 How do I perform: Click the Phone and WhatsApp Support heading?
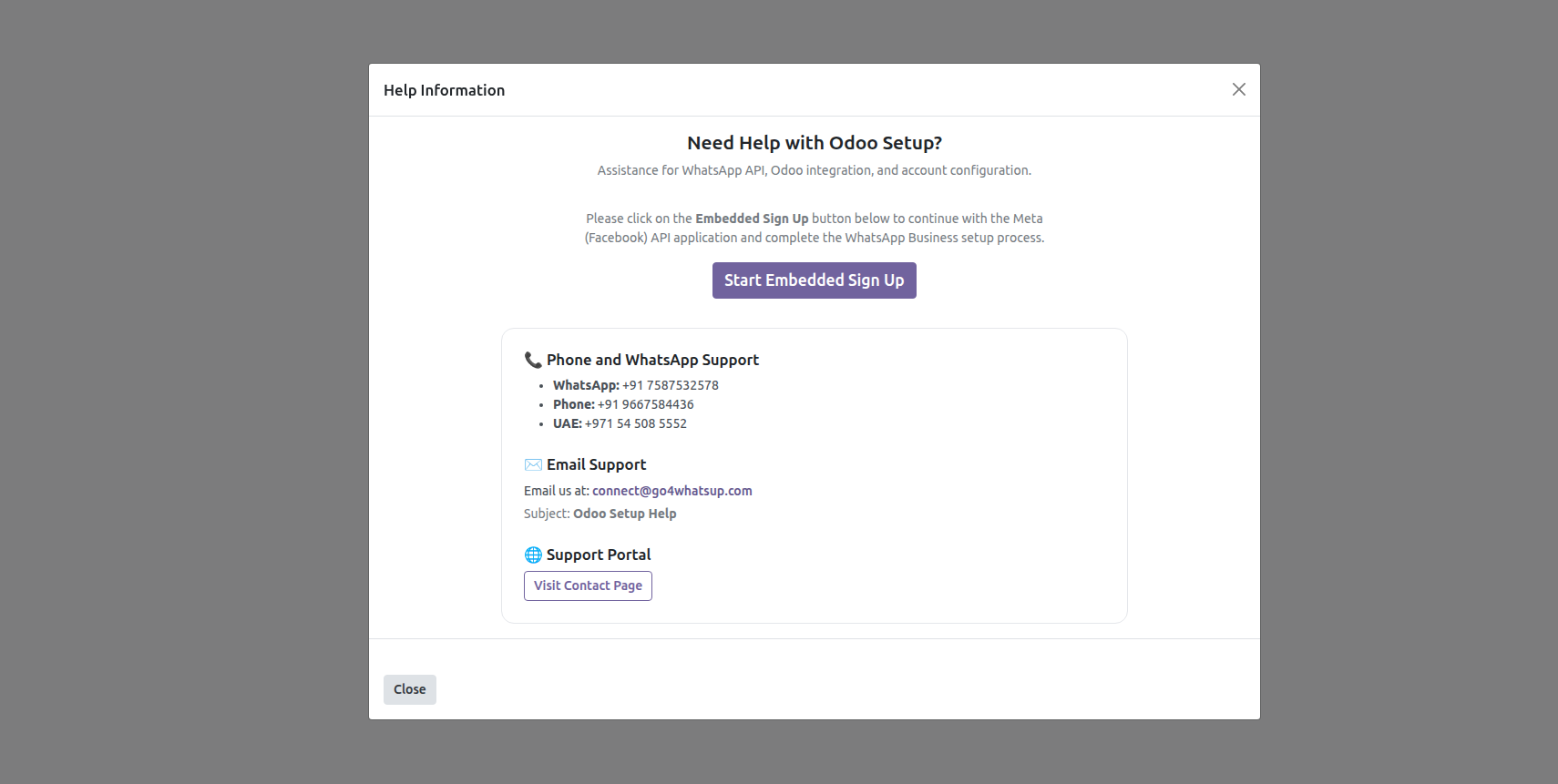tap(652, 360)
